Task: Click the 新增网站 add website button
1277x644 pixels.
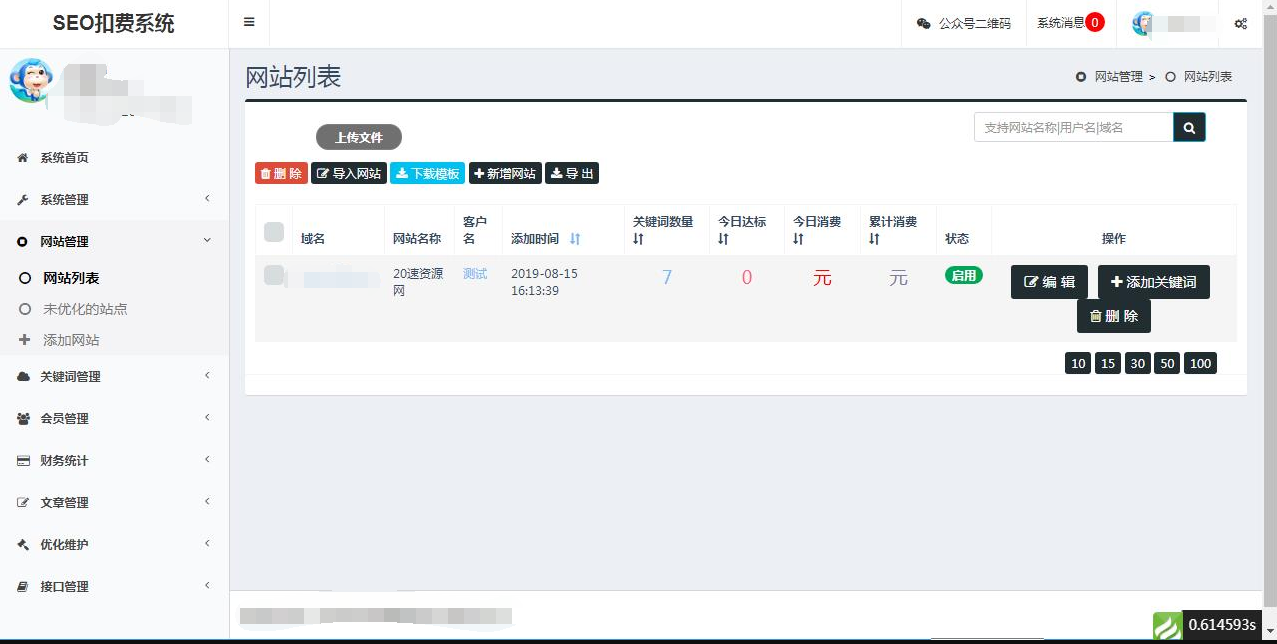Action: coord(504,172)
